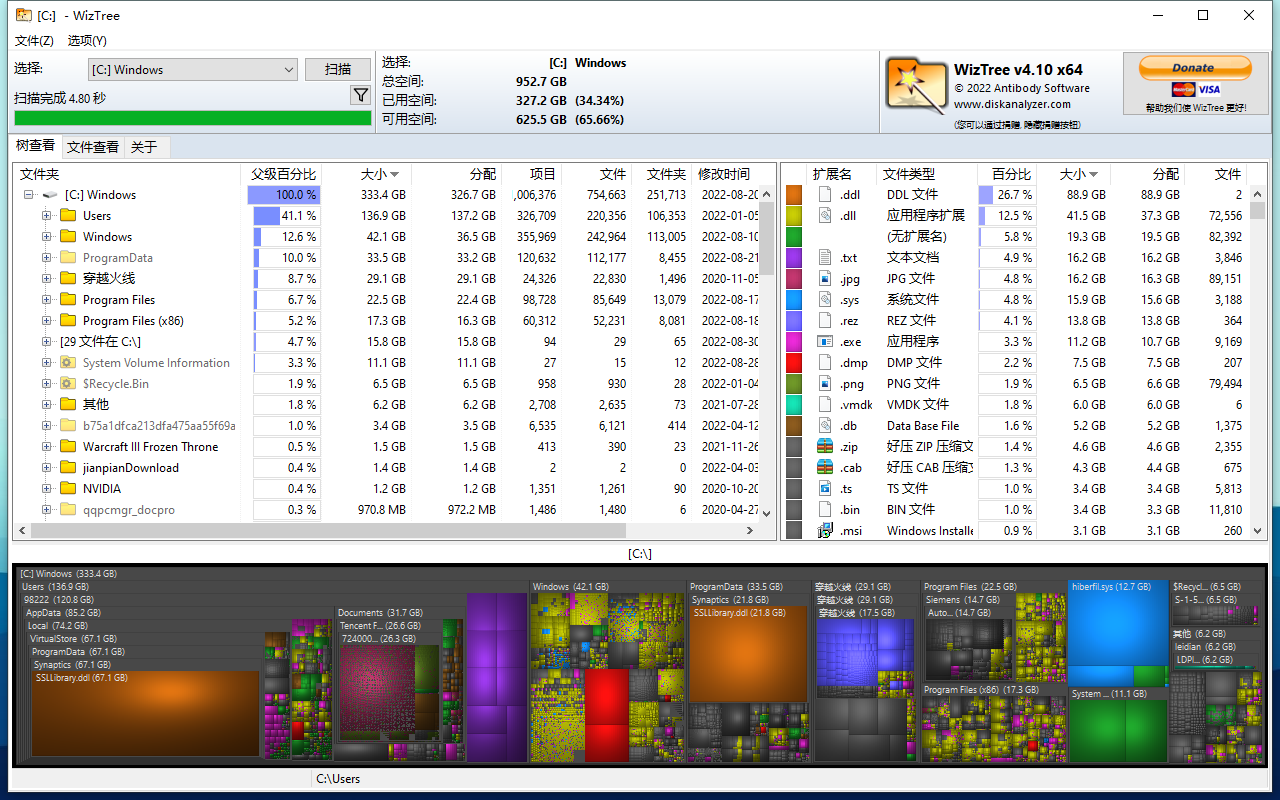Click the 扫描 scan button
The image size is (1280, 800).
[x=338, y=69]
